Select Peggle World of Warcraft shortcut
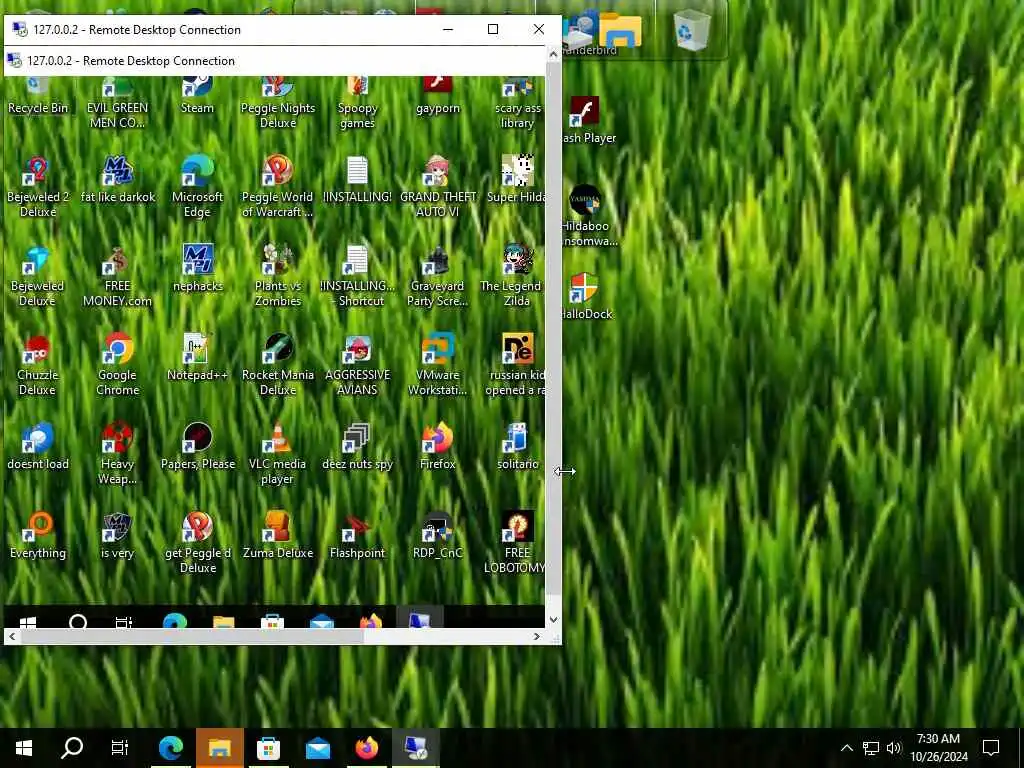The height and width of the screenshot is (768, 1024). click(x=278, y=187)
